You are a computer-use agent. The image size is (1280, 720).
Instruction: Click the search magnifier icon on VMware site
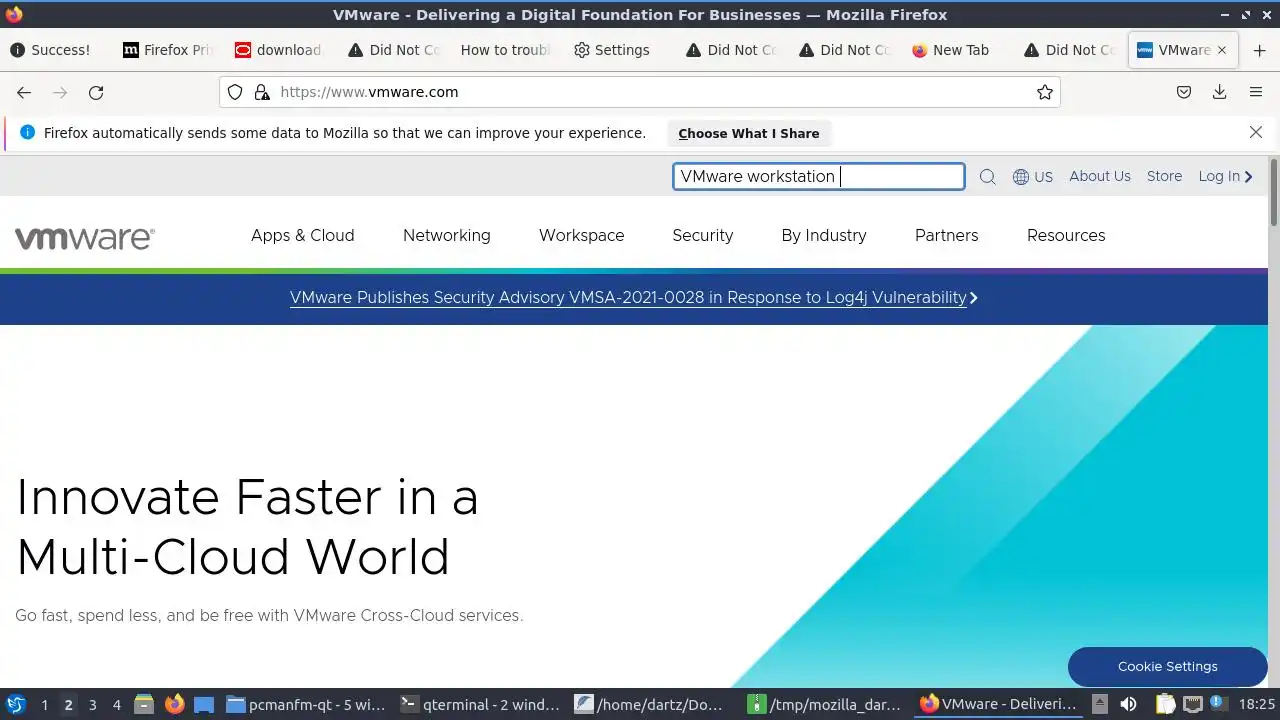(x=987, y=177)
